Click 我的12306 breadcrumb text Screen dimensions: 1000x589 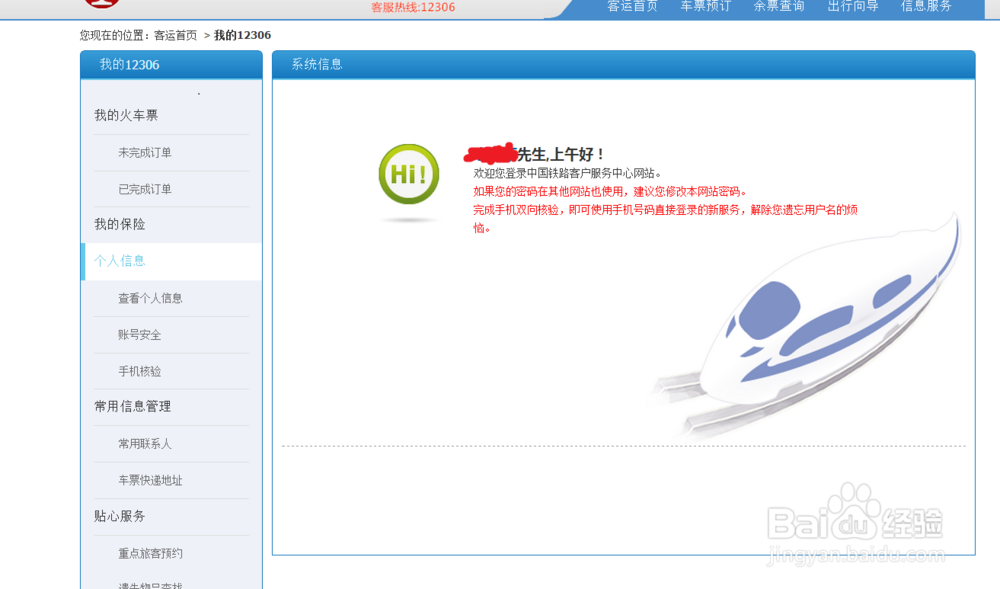pyautogui.click(x=242, y=36)
